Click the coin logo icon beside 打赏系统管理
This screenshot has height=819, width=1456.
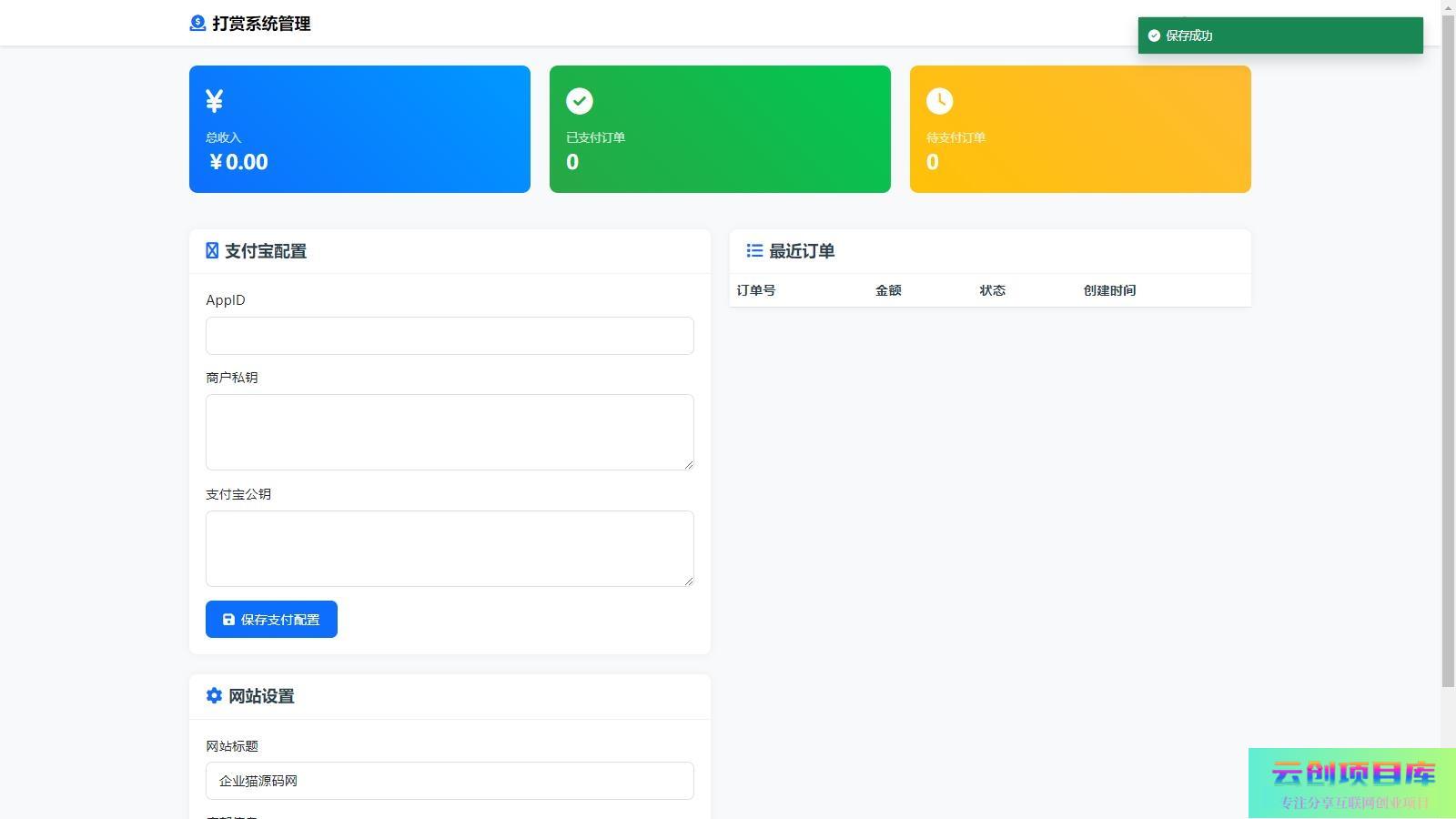pos(197,24)
